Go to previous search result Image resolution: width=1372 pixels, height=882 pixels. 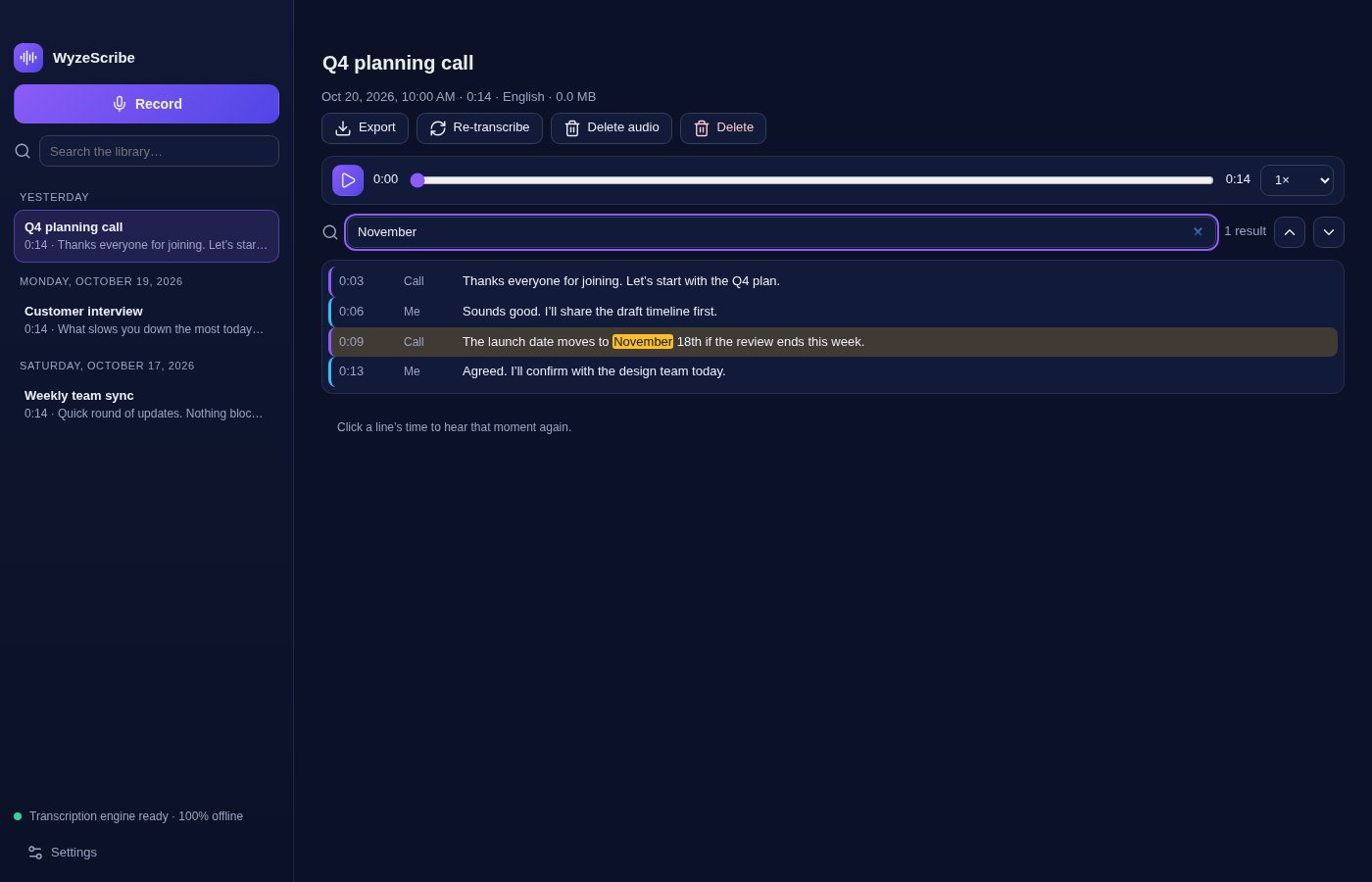[x=1290, y=232]
